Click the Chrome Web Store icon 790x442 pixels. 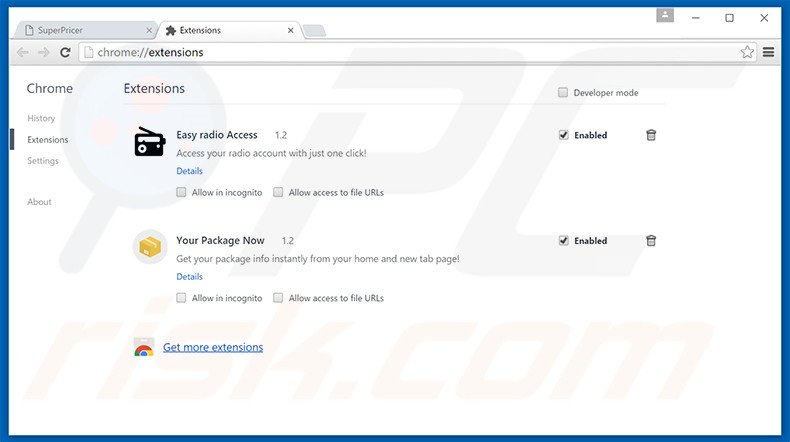point(144,347)
